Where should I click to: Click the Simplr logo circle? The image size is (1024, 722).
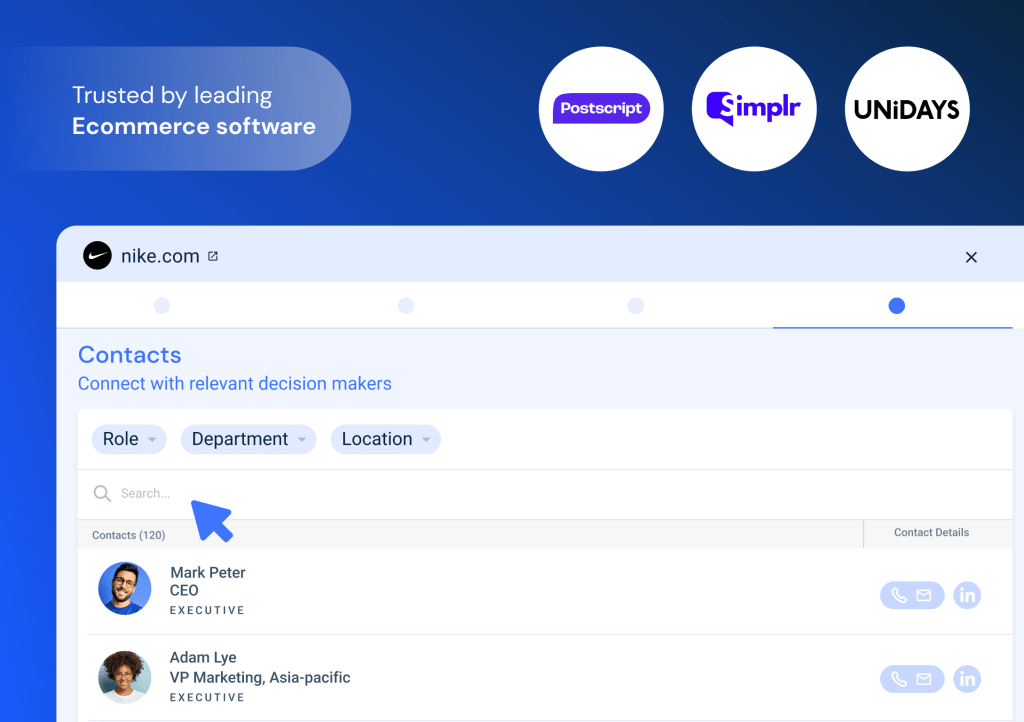pyautogui.click(x=754, y=108)
